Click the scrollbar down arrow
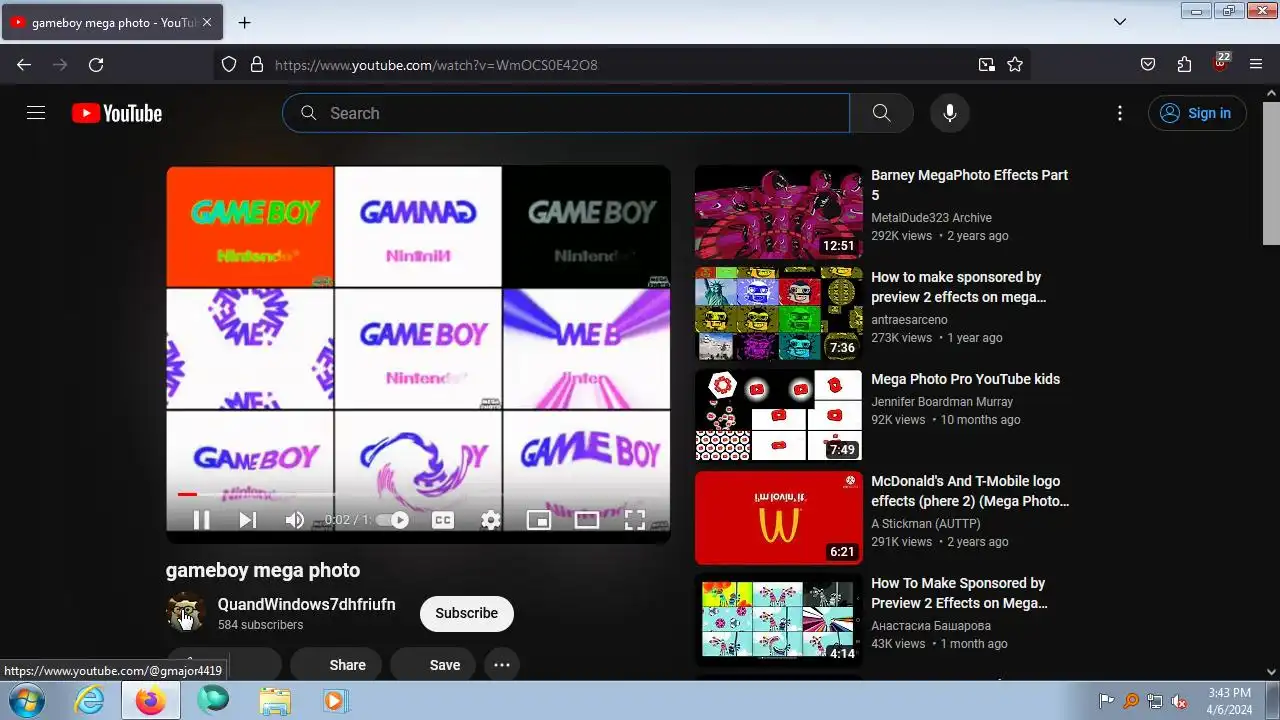Image resolution: width=1280 pixels, height=720 pixels. point(1272,672)
